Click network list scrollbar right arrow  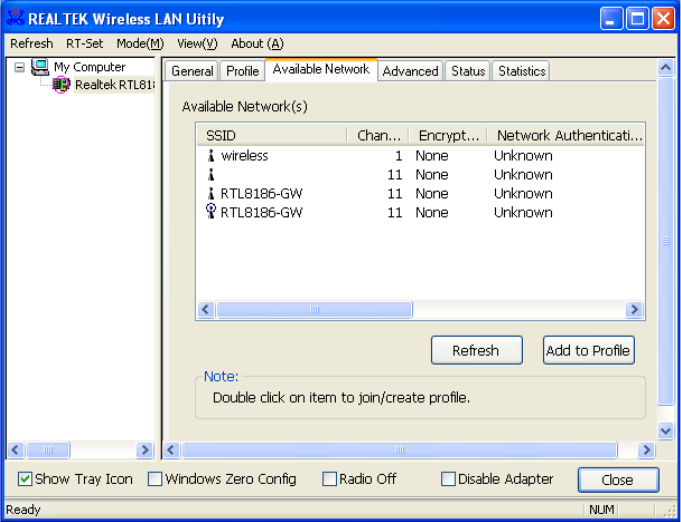tap(634, 310)
